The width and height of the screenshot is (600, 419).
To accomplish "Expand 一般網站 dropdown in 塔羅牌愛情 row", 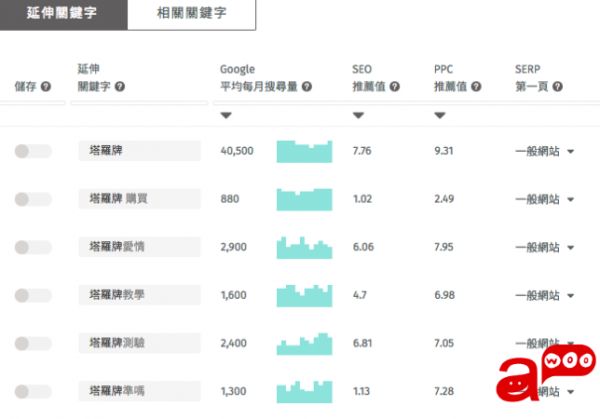I will pos(571,248).
